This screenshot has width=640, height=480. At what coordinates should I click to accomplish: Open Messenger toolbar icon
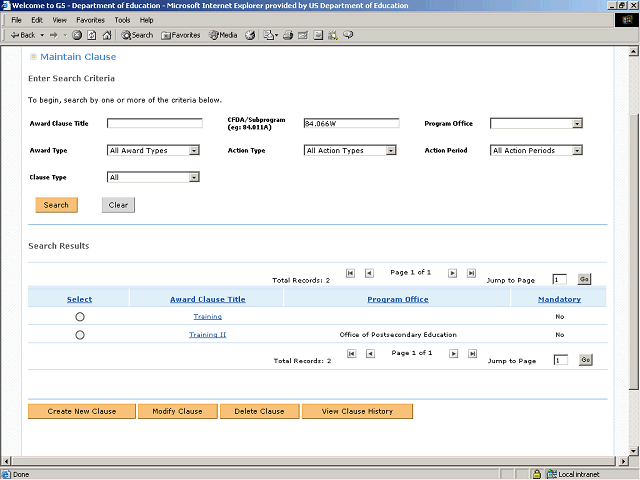tap(348, 35)
